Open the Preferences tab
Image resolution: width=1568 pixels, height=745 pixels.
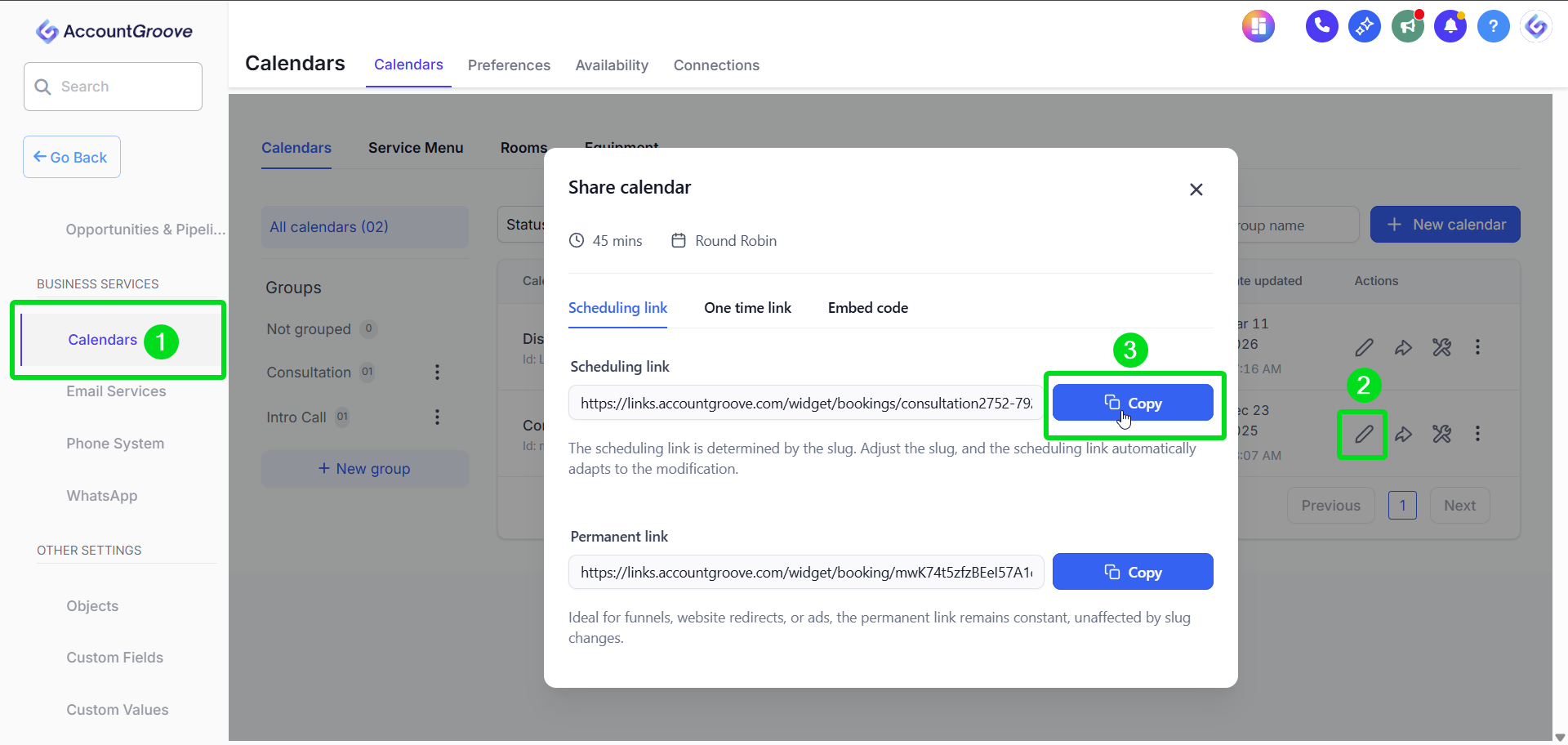[x=509, y=65]
